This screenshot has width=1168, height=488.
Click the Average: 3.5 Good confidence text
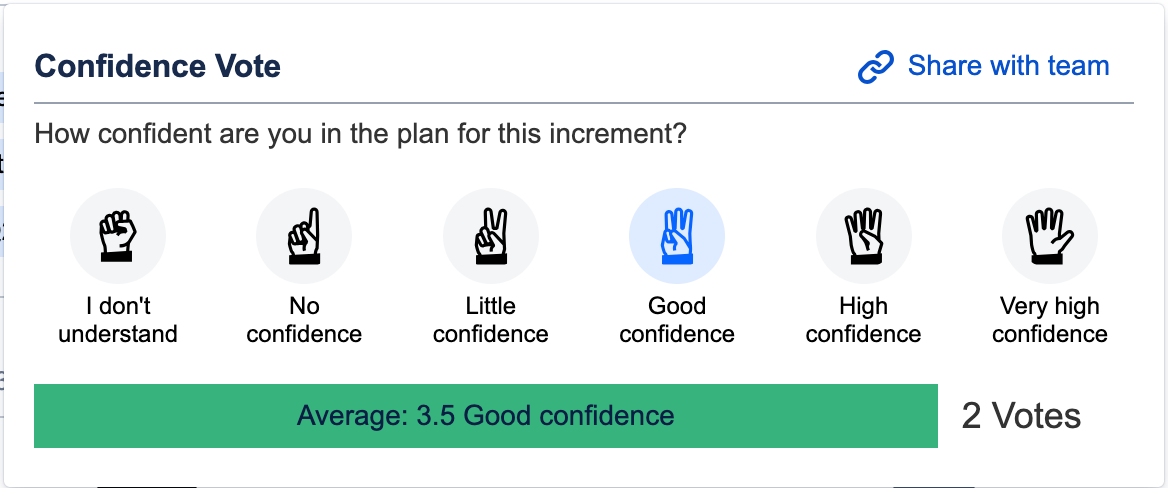[486, 415]
